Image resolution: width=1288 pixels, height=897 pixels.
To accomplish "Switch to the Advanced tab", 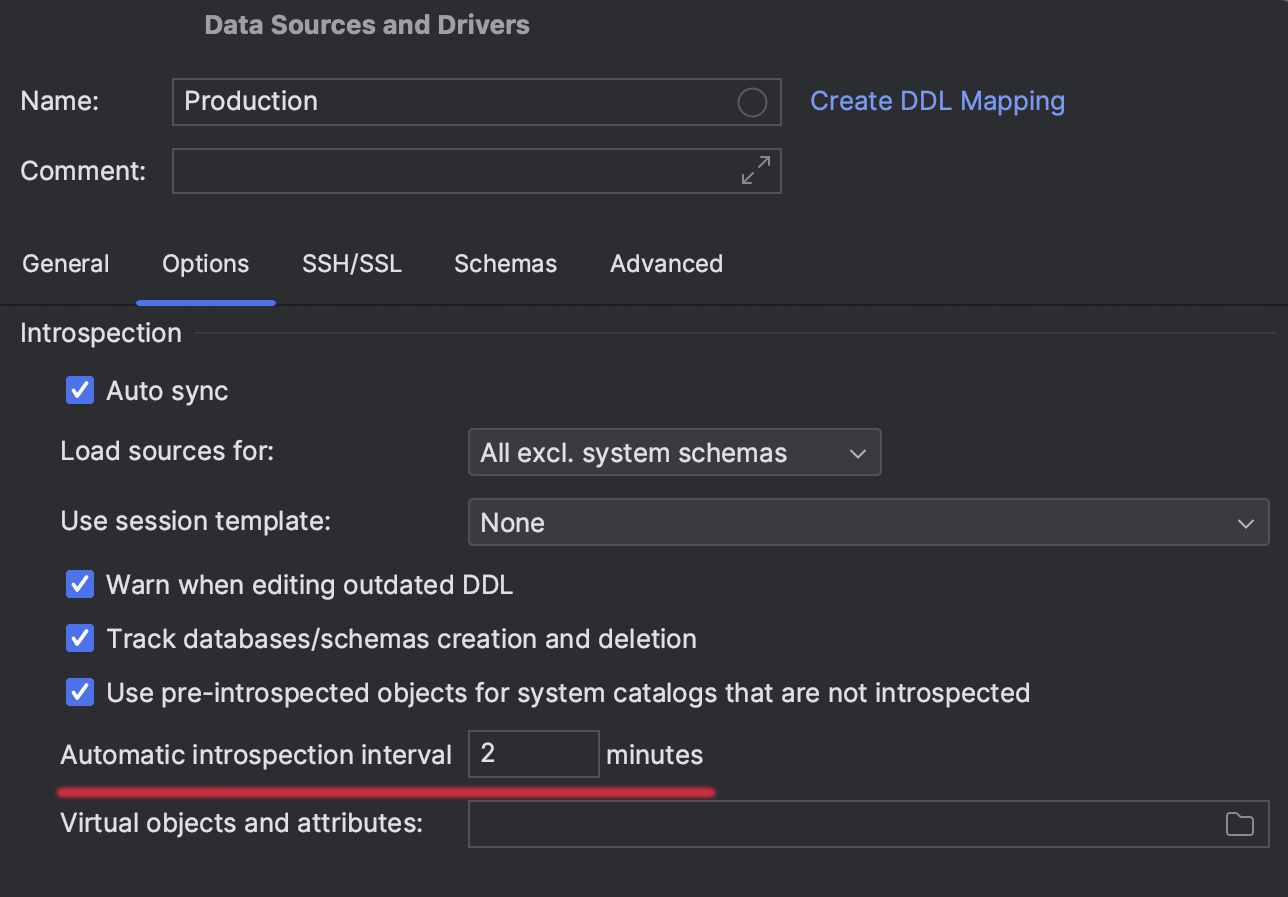I will pos(666,264).
